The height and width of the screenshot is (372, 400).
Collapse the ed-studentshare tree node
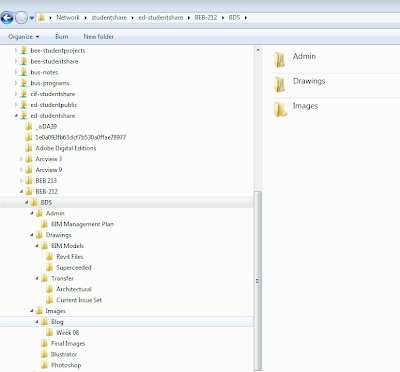click(16, 116)
